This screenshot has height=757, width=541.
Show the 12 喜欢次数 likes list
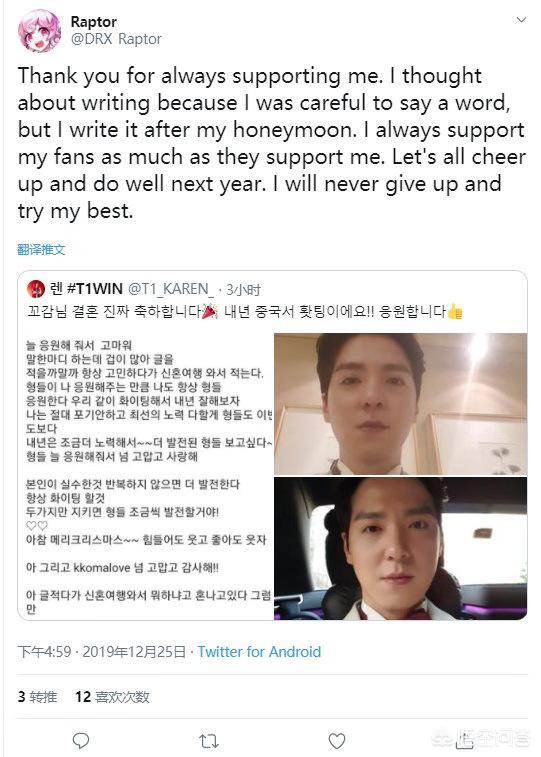[112, 697]
